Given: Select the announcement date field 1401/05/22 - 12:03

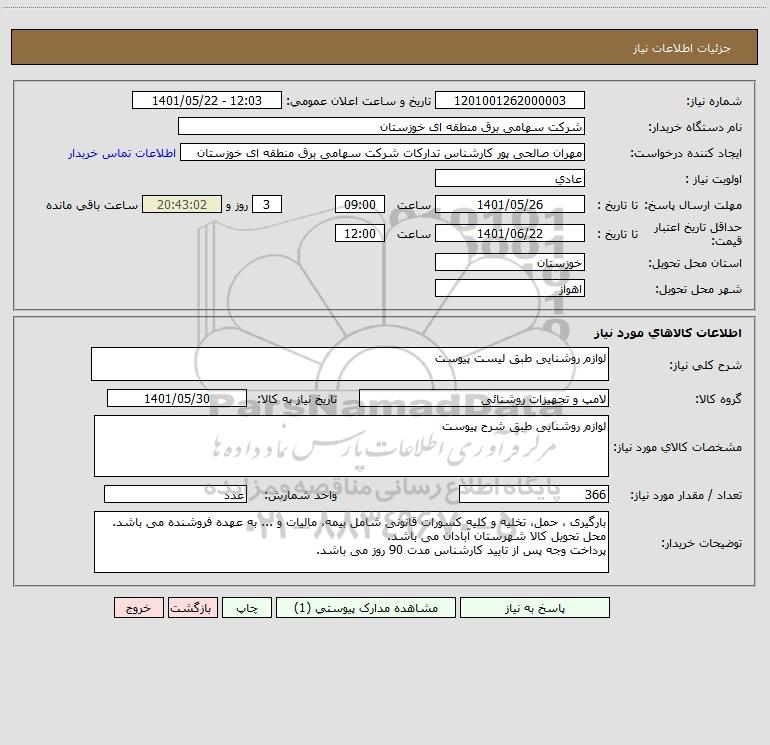Looking at the screenshot, I should coord(207,100).
